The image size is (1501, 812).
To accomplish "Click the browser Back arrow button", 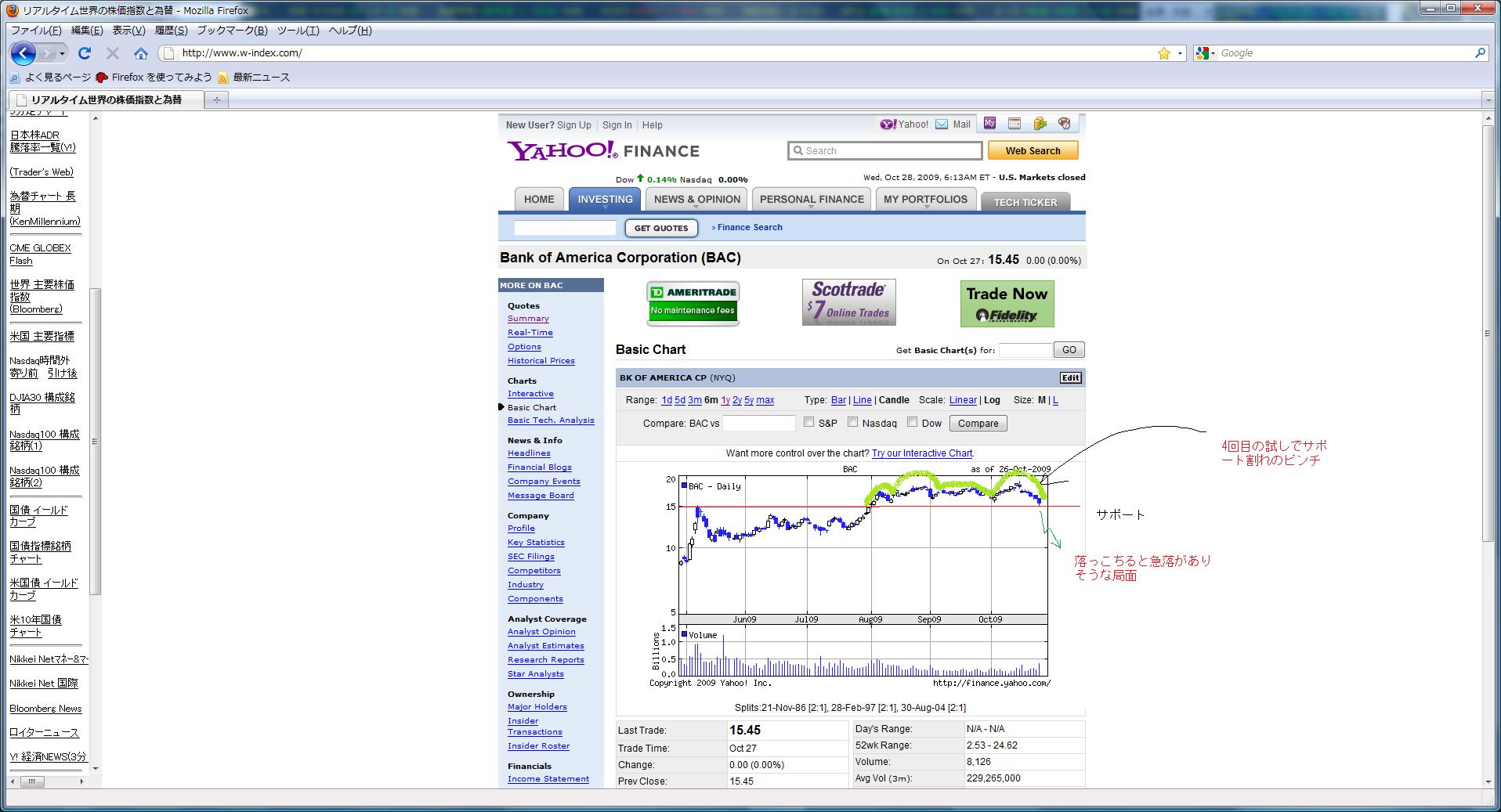I will tap(24, 53).
